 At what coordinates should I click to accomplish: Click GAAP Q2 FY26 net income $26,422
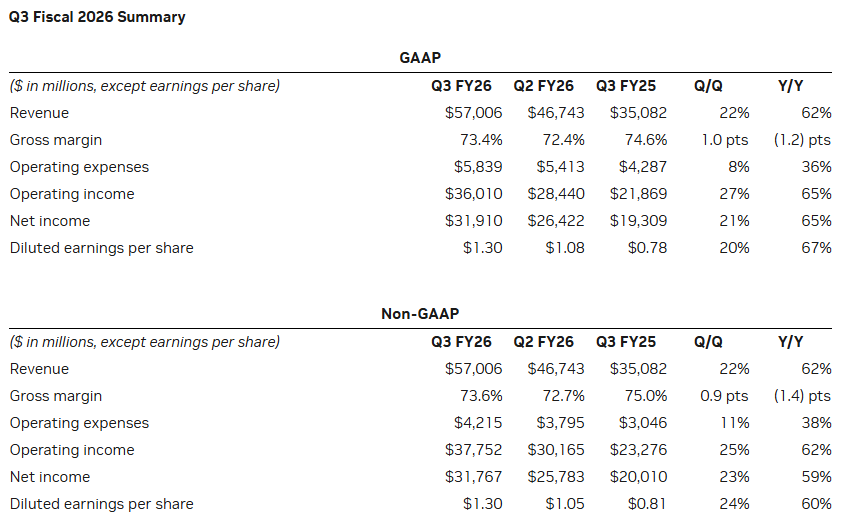pos(556,221)
